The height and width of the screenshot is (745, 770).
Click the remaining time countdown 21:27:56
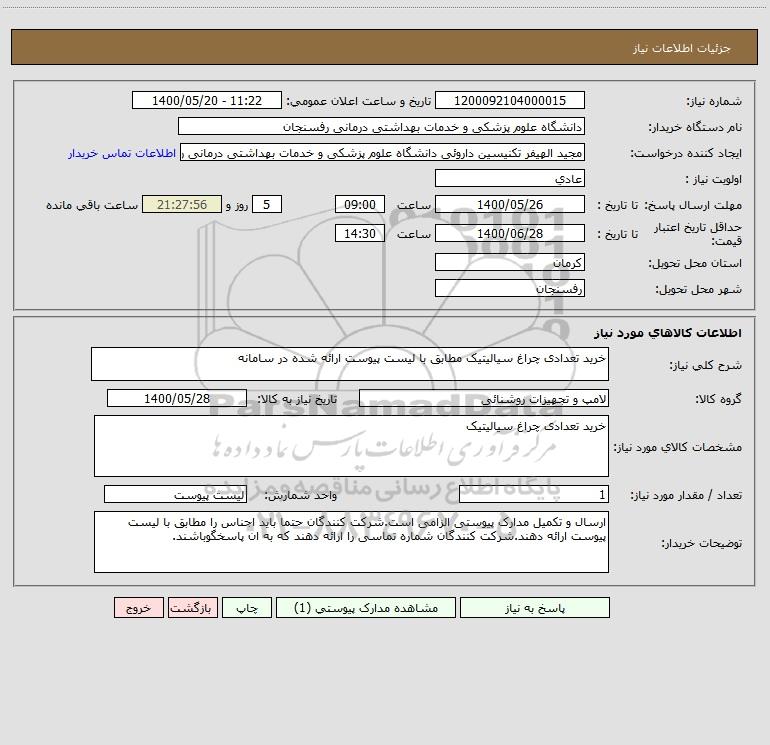pos(182,204)
